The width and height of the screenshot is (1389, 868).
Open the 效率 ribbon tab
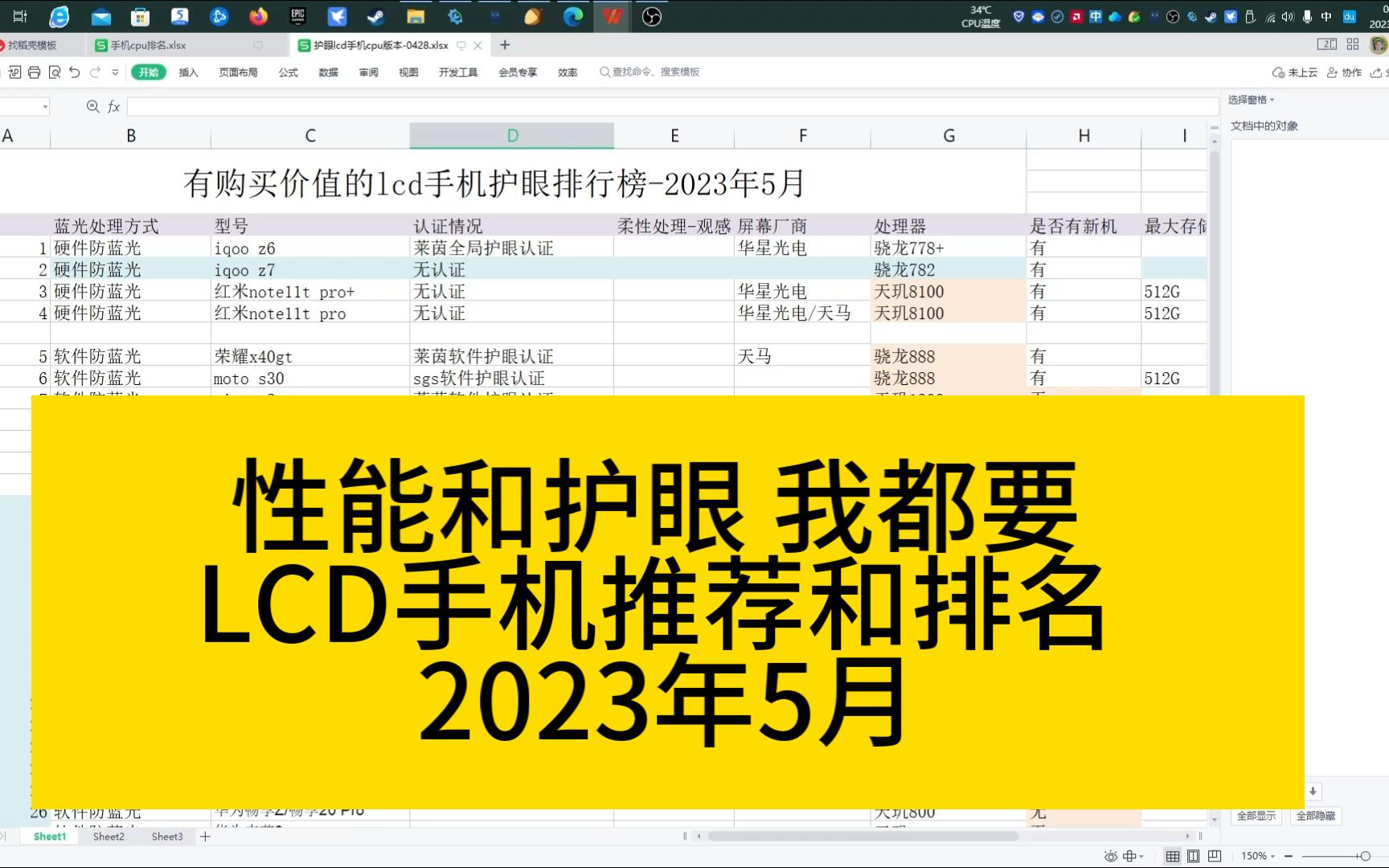(x=567, y=72)
